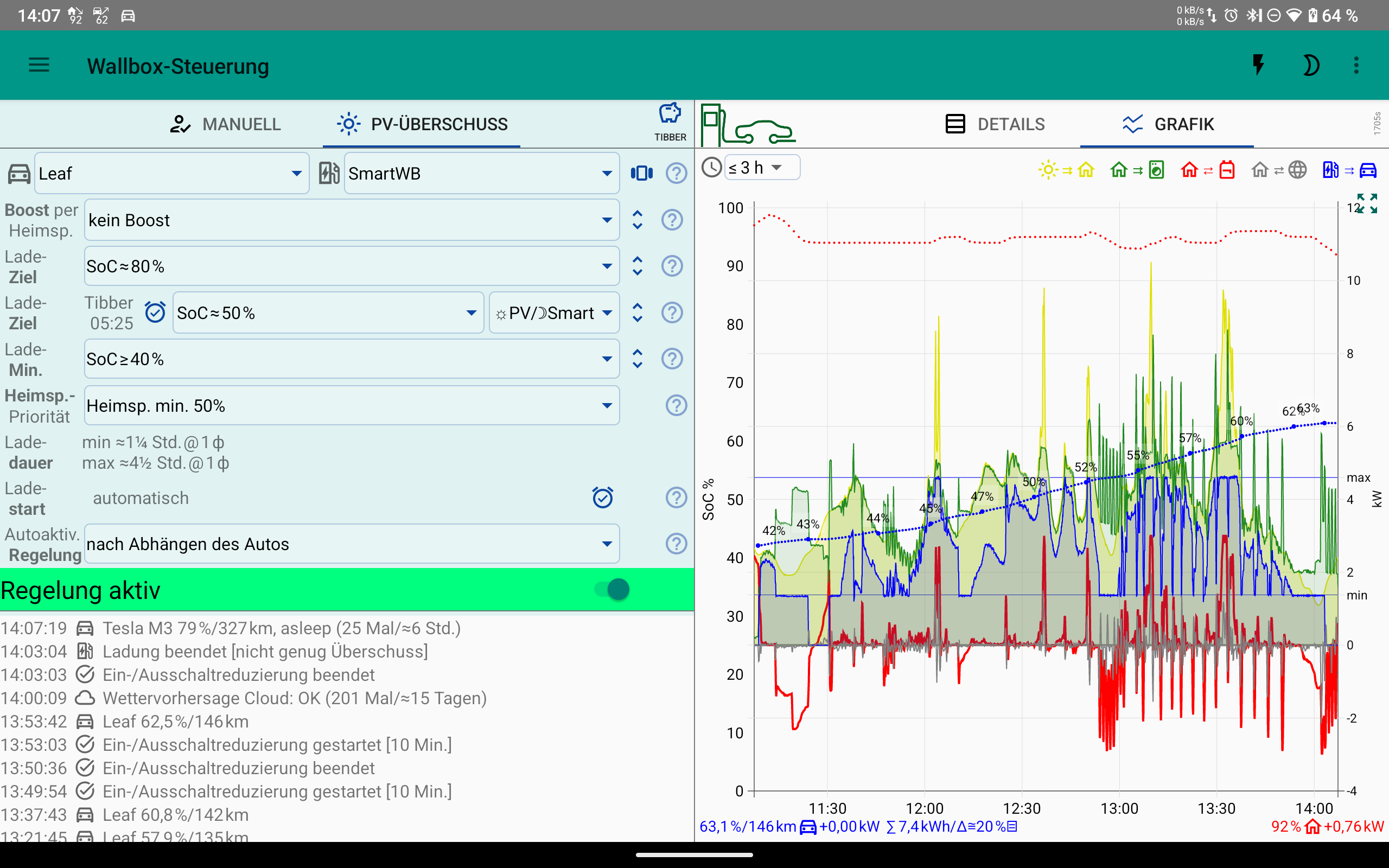Click the phase switching icon beside SmartWB
Screen dimensions: 1389x868
coord(641,173)
